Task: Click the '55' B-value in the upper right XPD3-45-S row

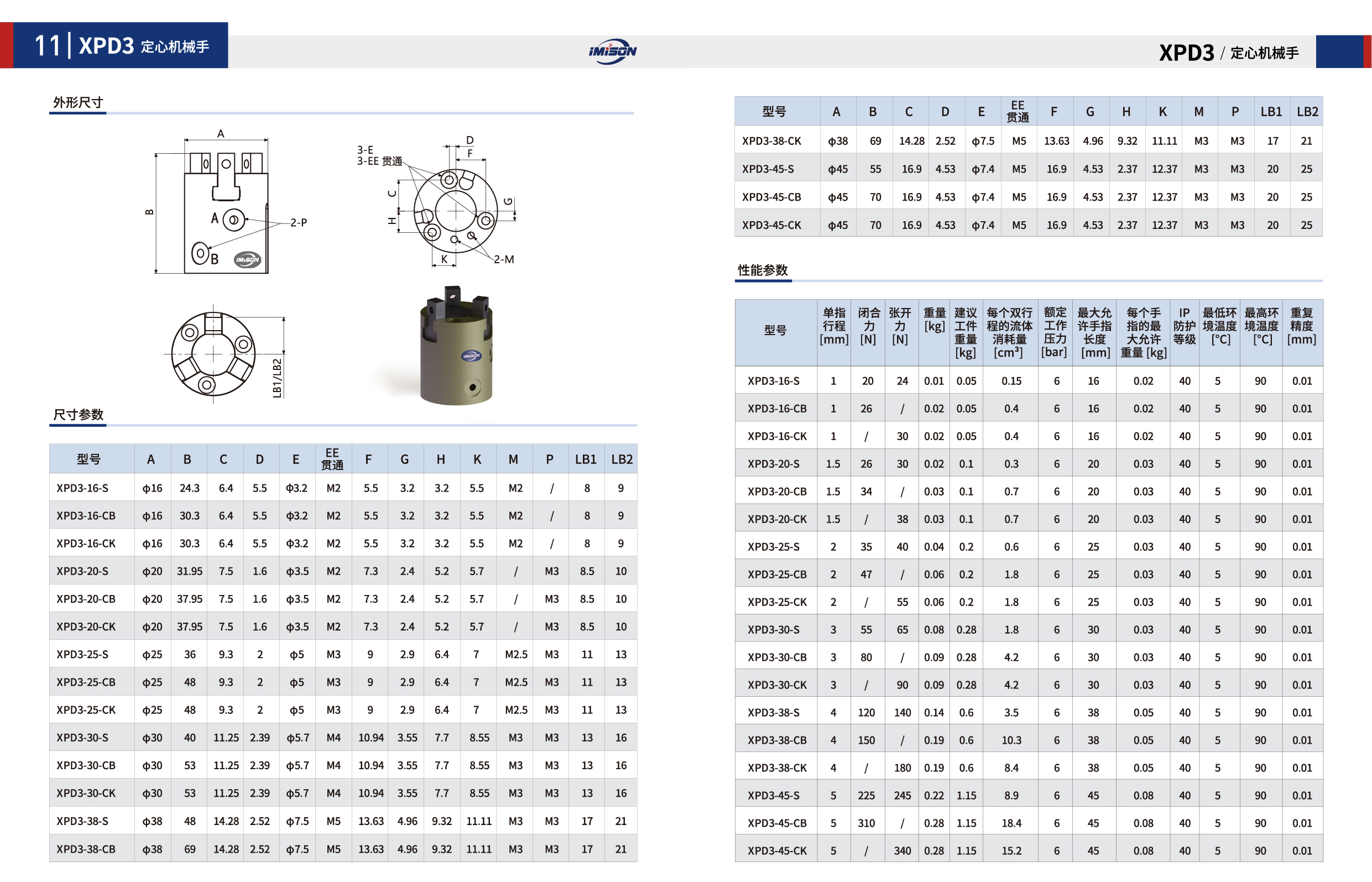Action: tap(875, 169)
